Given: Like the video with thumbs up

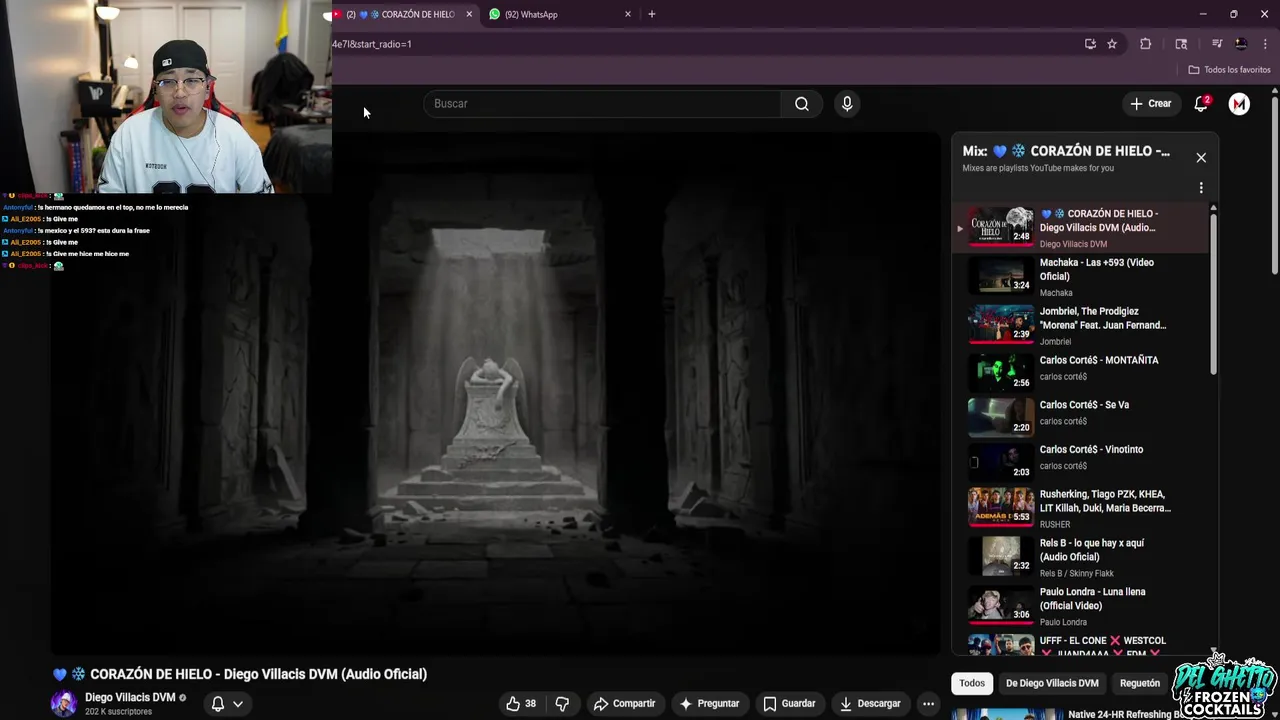Looking at the screenshot, I should click(521, 704).
